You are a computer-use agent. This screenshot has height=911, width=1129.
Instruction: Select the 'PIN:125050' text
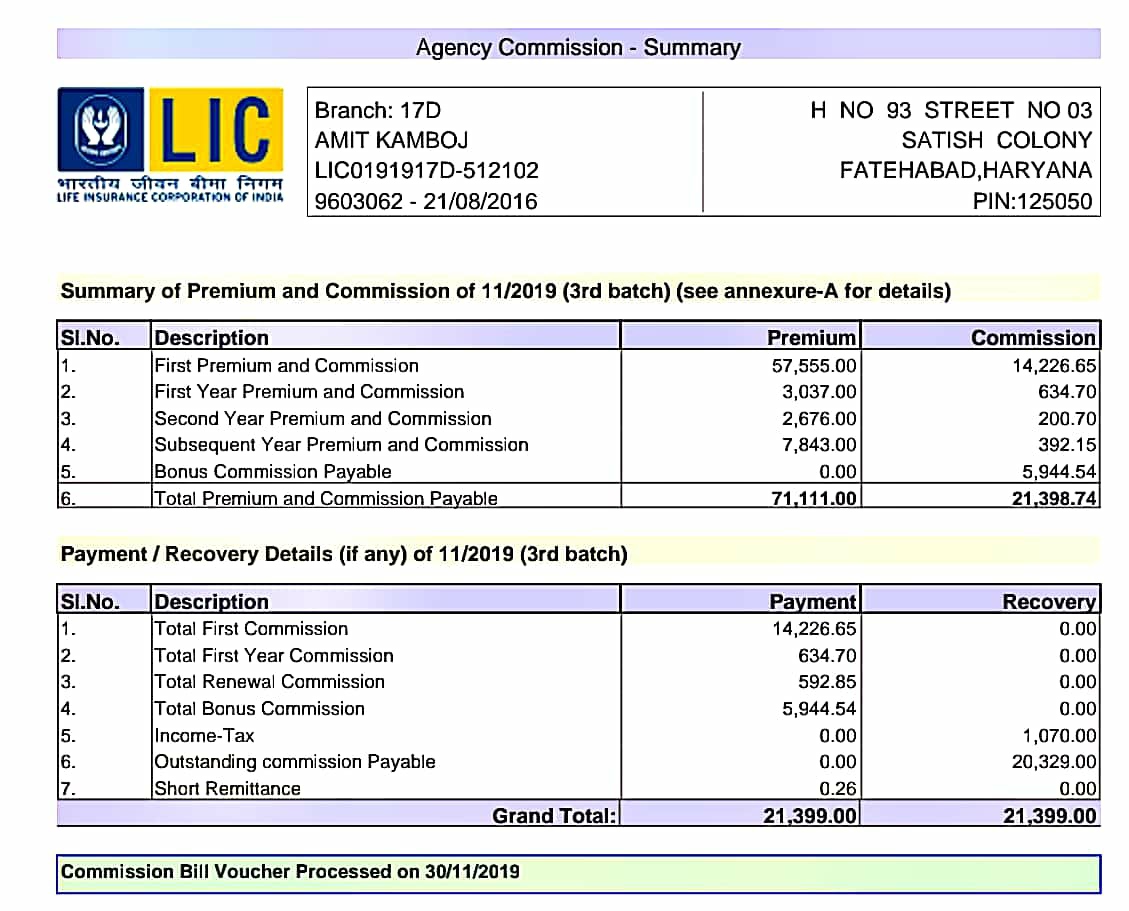(x=1033, y=201)
